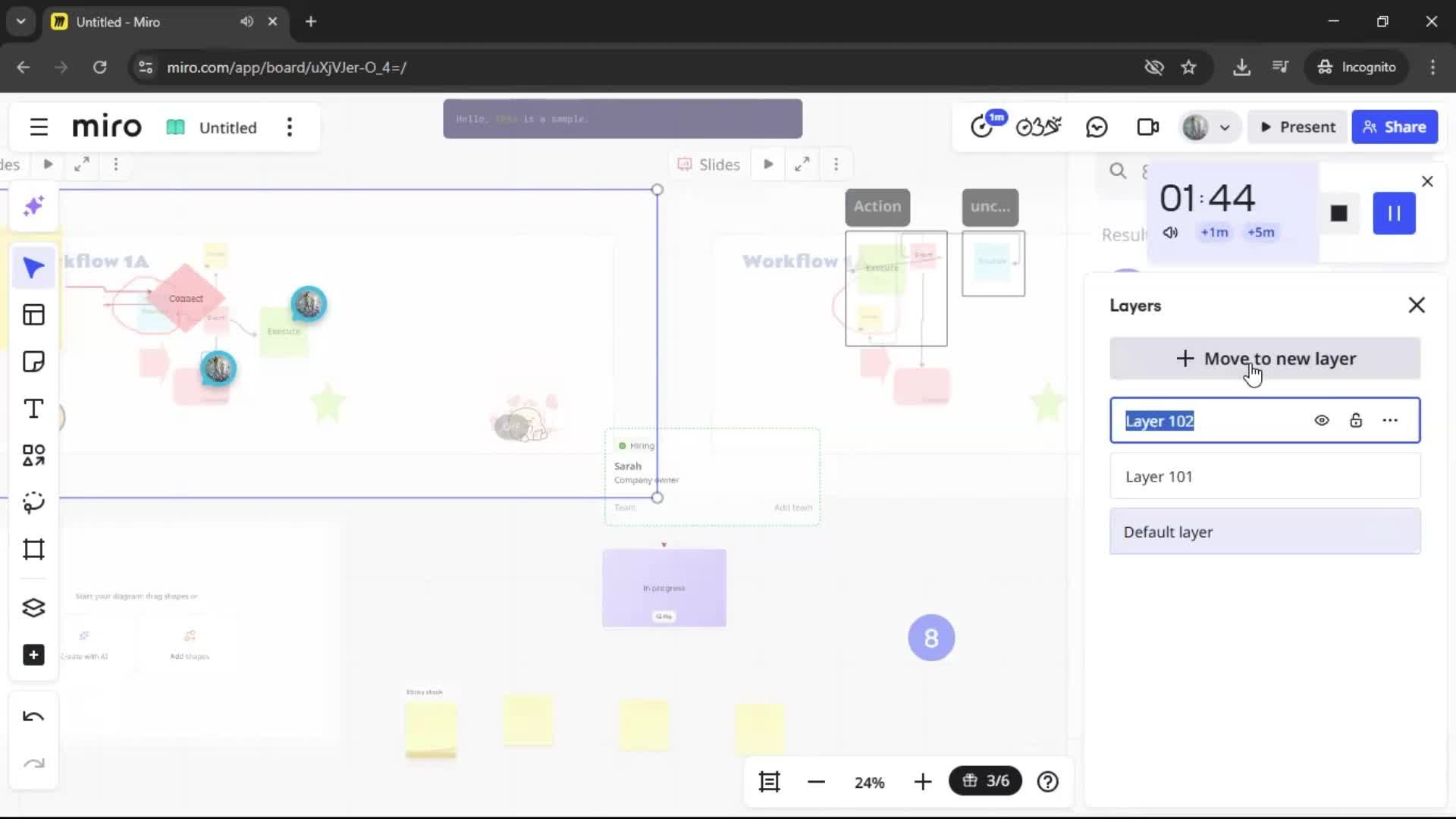Viewport: 1456px width, 819px height.
Task: Select the Text tool
Action: (x=33, y=409)
